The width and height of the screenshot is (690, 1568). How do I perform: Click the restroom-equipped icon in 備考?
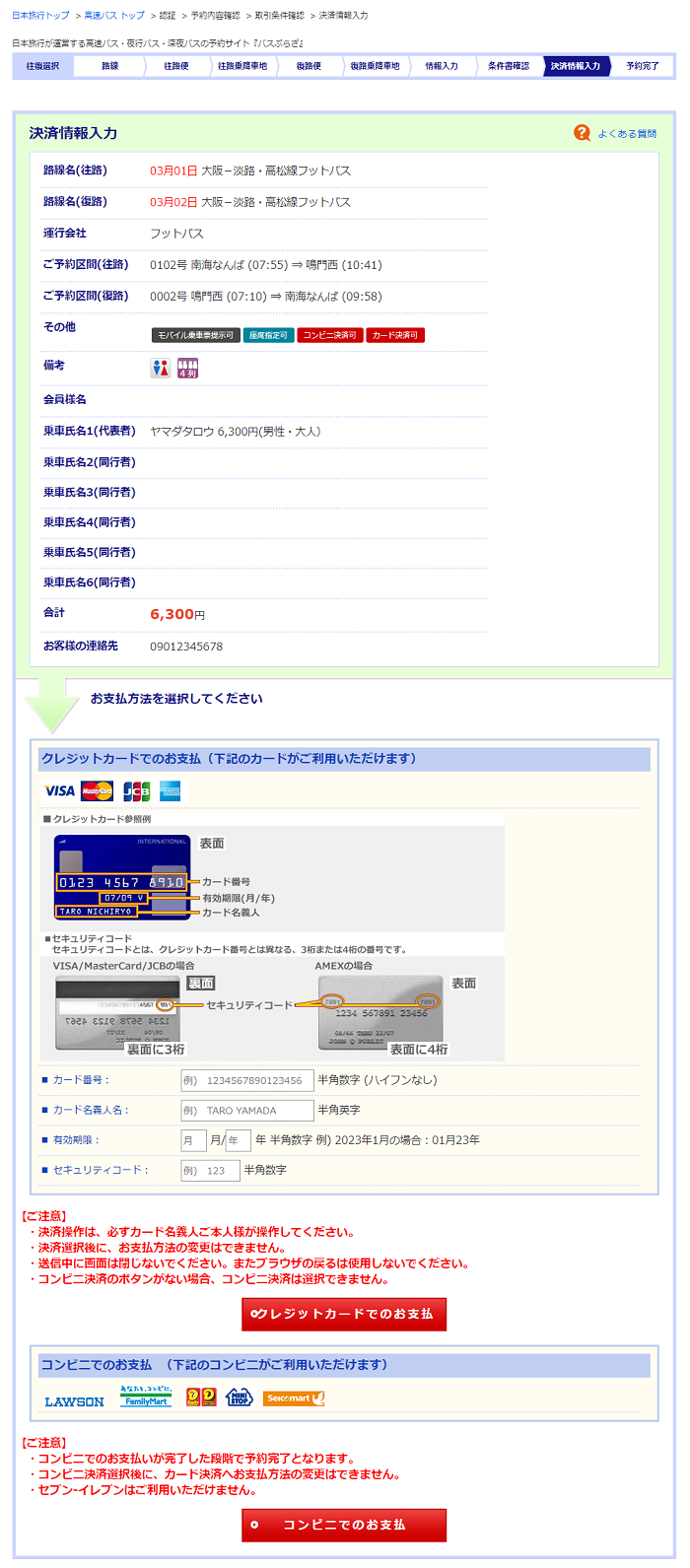[x=160, y=368]
